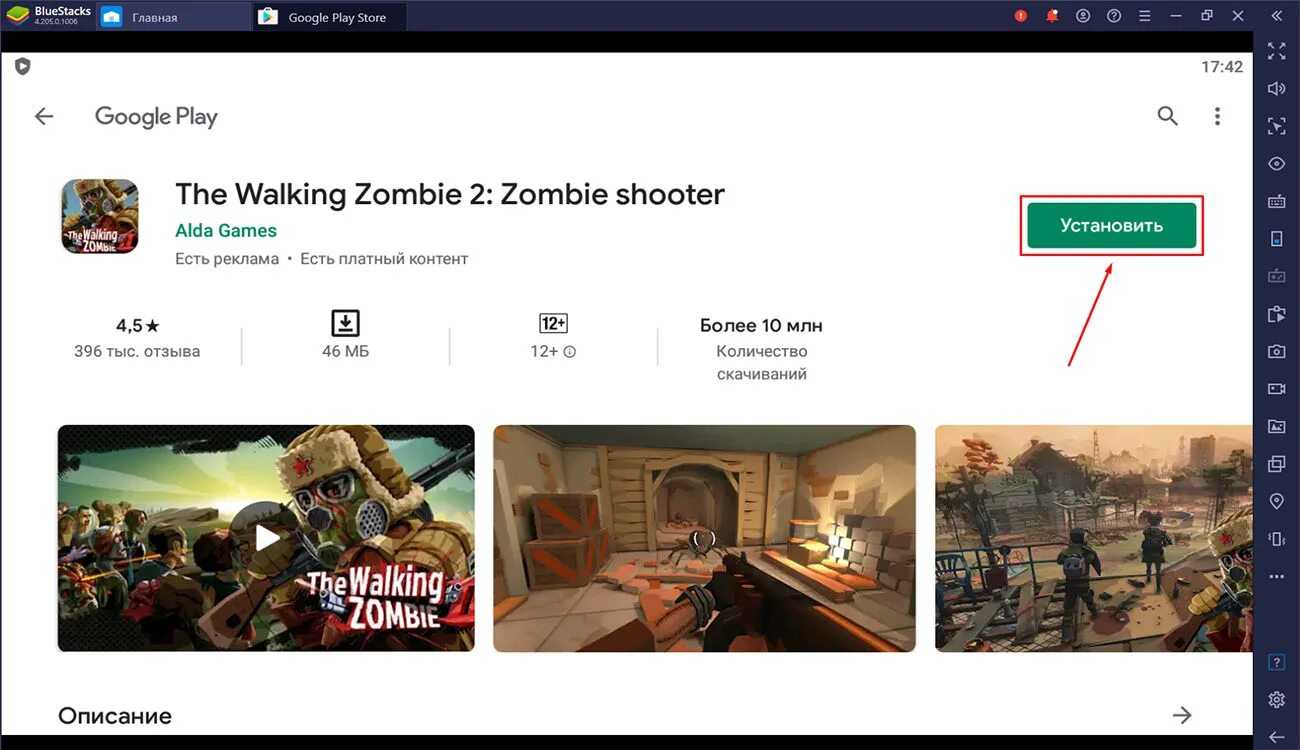The width and height of the screenshot is (1300, 750).
Task: Click the Более 10 млн downloads text
Action: [x=761, y=326]
